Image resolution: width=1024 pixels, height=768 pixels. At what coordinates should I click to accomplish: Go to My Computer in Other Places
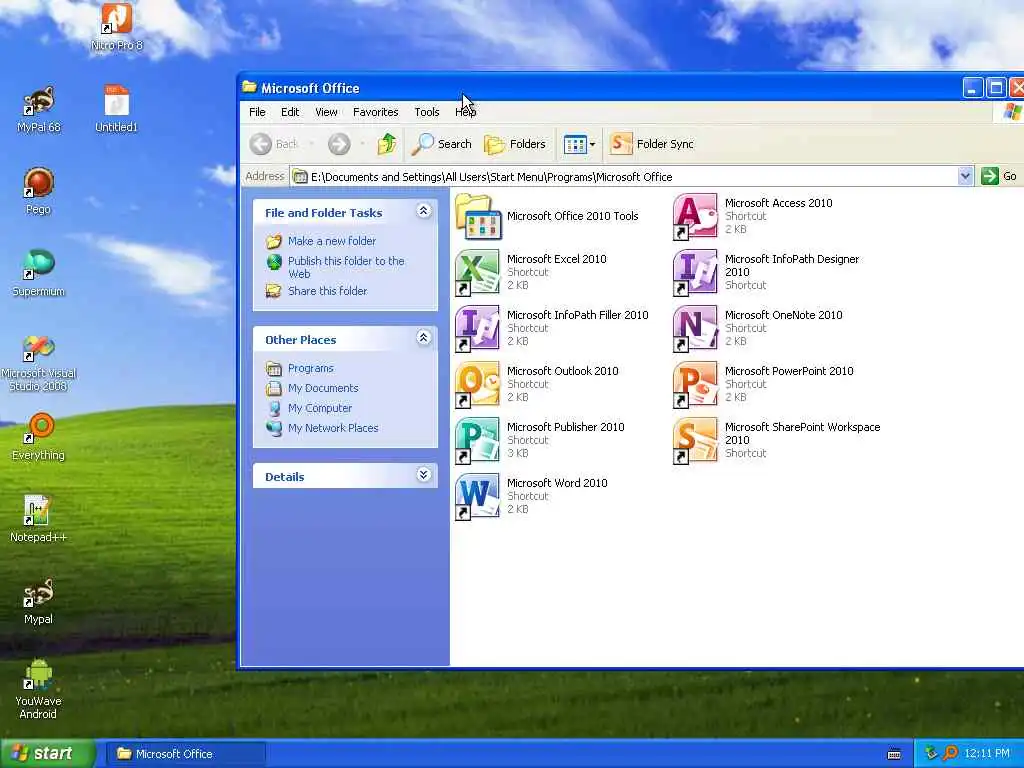319,408
